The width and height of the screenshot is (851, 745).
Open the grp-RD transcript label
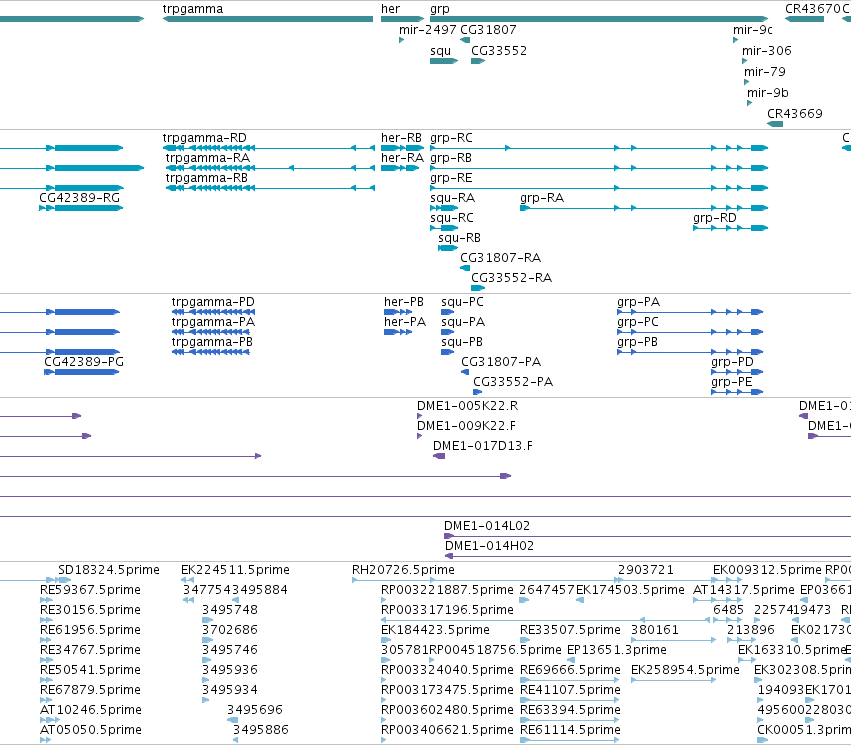pos(715,218)
